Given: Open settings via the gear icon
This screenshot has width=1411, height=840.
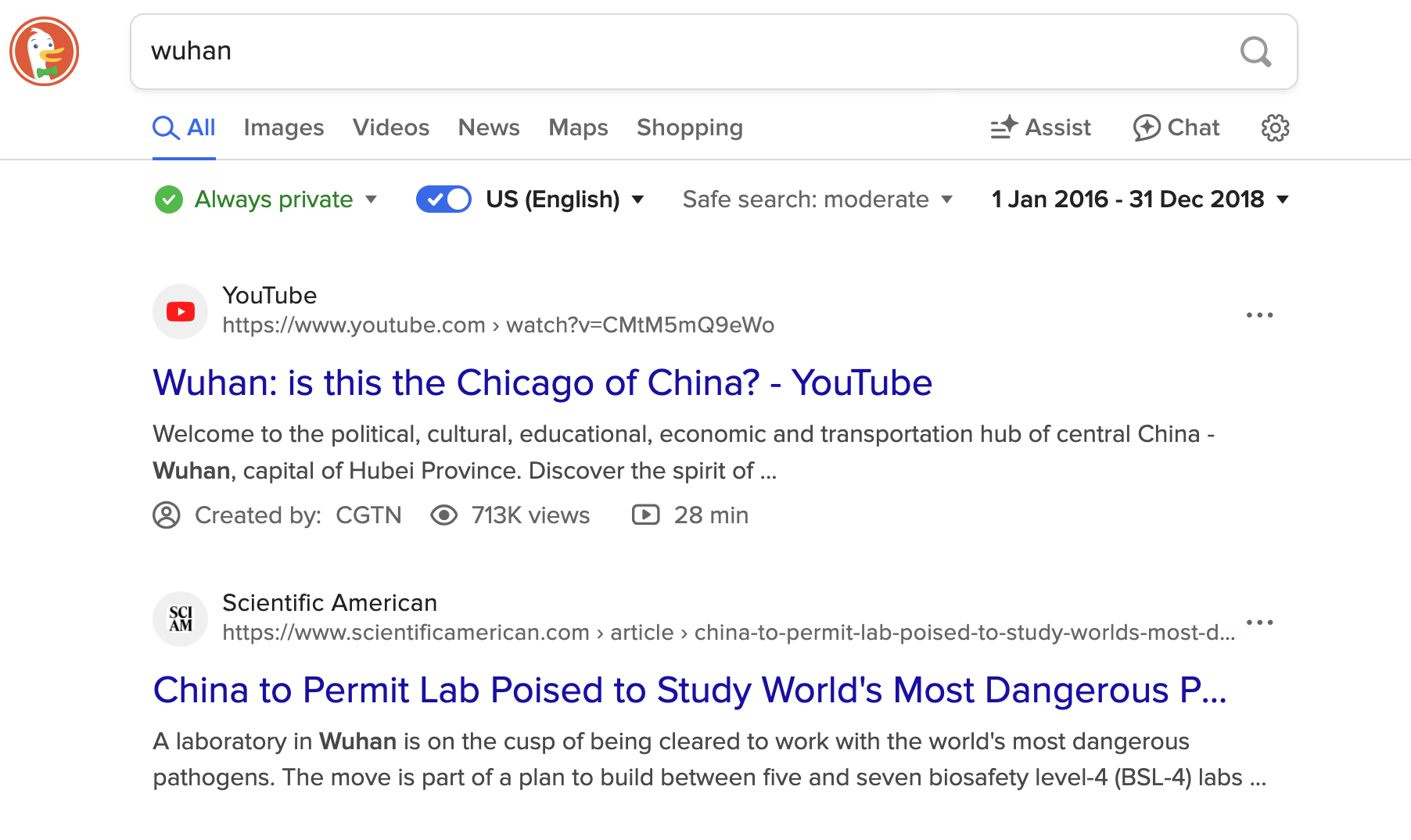Looking at the screenshot, I should tap(1275, 127).
